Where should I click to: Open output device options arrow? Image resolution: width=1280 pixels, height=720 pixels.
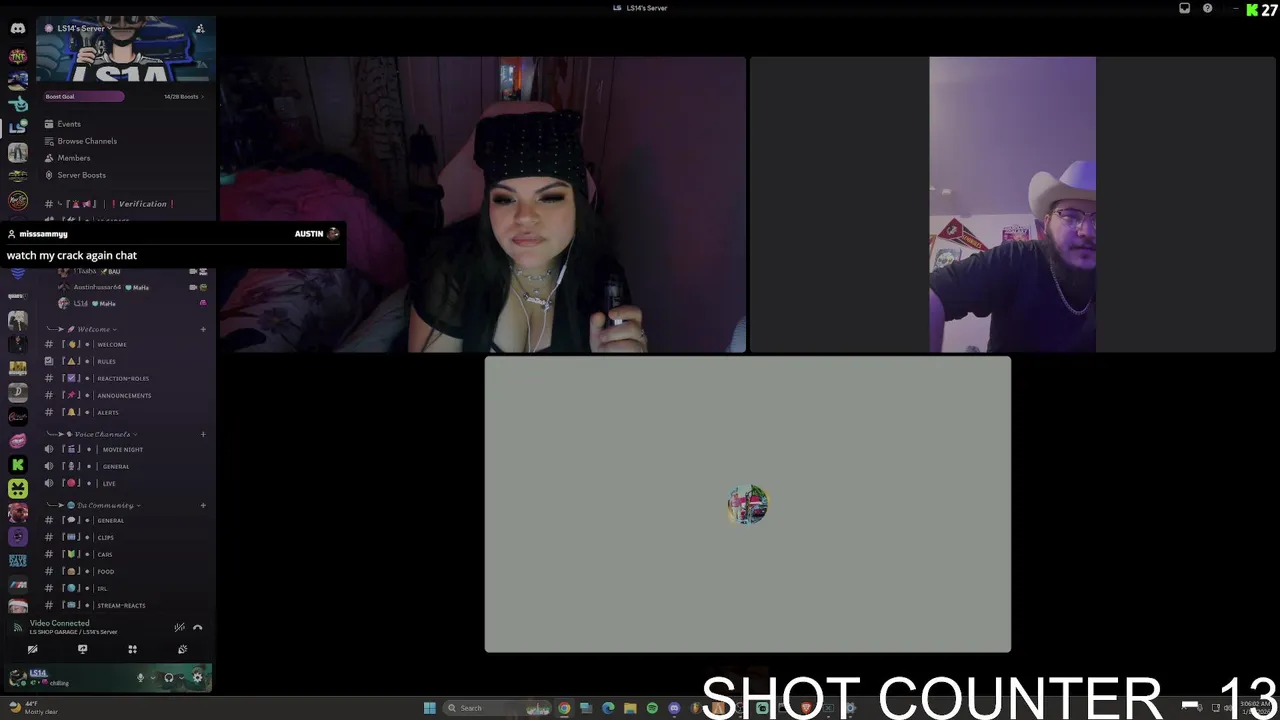pos(181,678)
